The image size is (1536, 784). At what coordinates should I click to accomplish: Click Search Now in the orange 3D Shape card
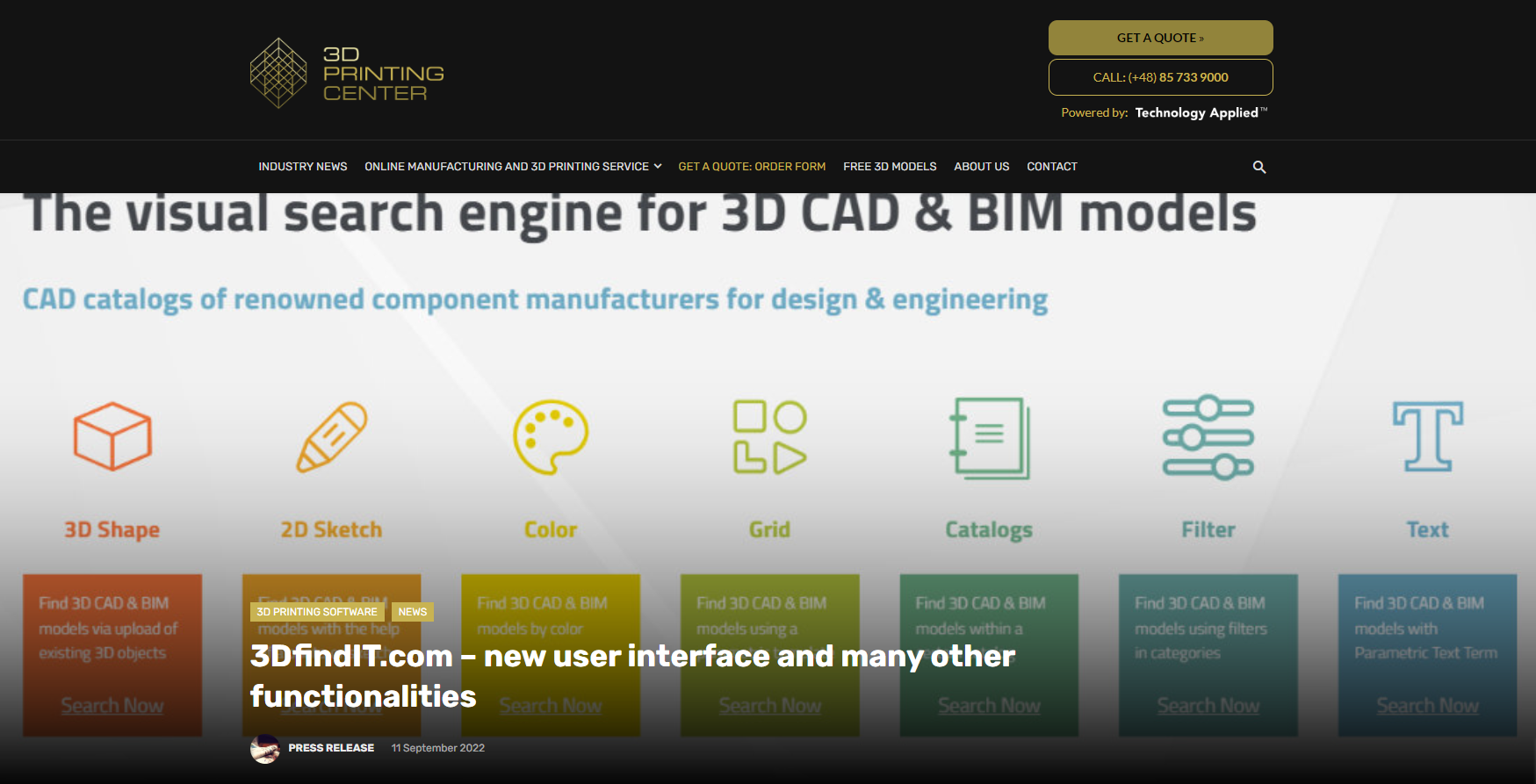pos(112,706)
